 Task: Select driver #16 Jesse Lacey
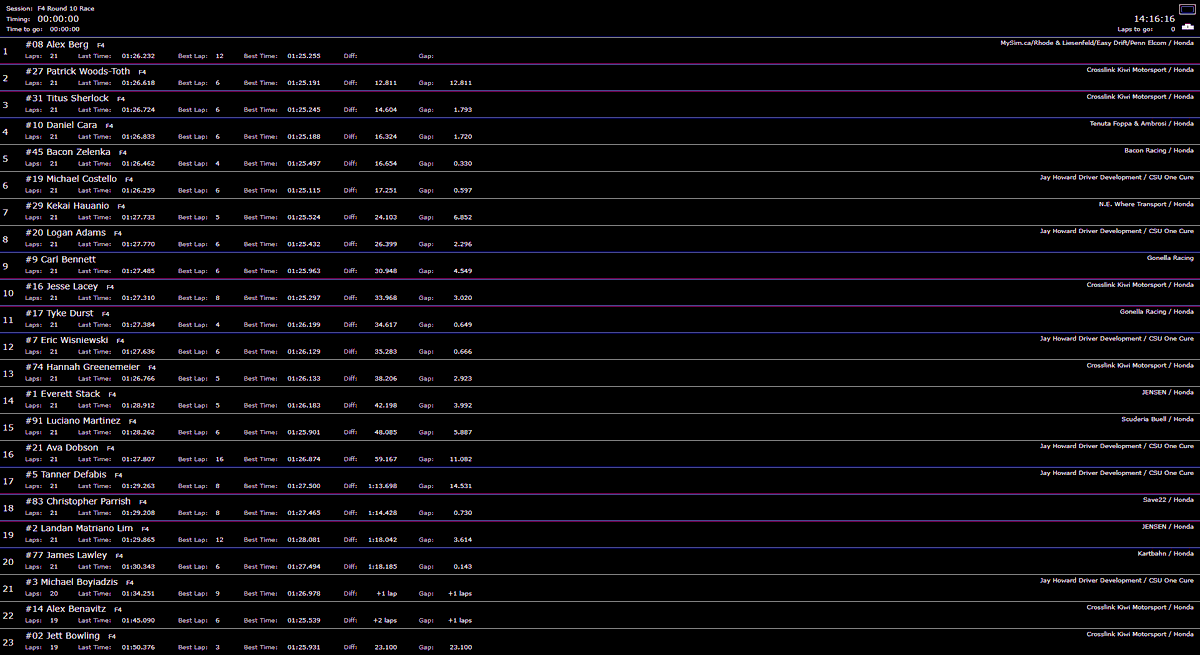pos(62,287)
